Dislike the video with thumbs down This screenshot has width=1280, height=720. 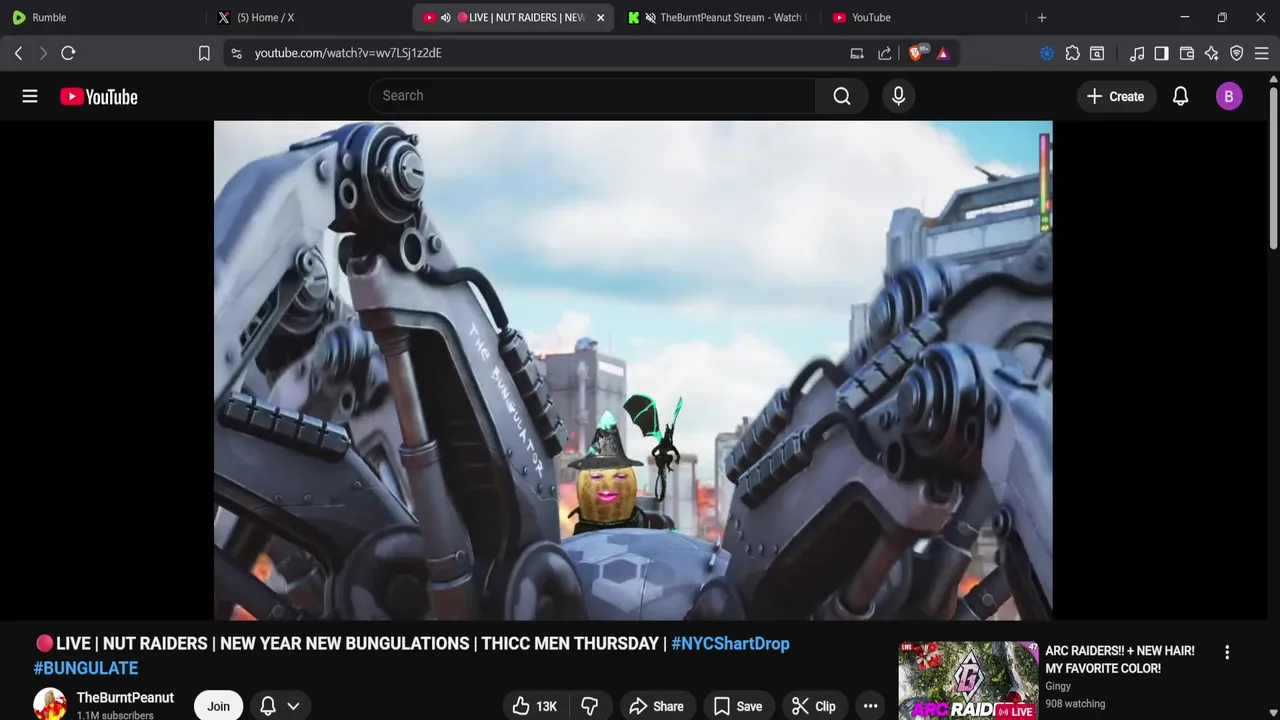click(589, 706)
